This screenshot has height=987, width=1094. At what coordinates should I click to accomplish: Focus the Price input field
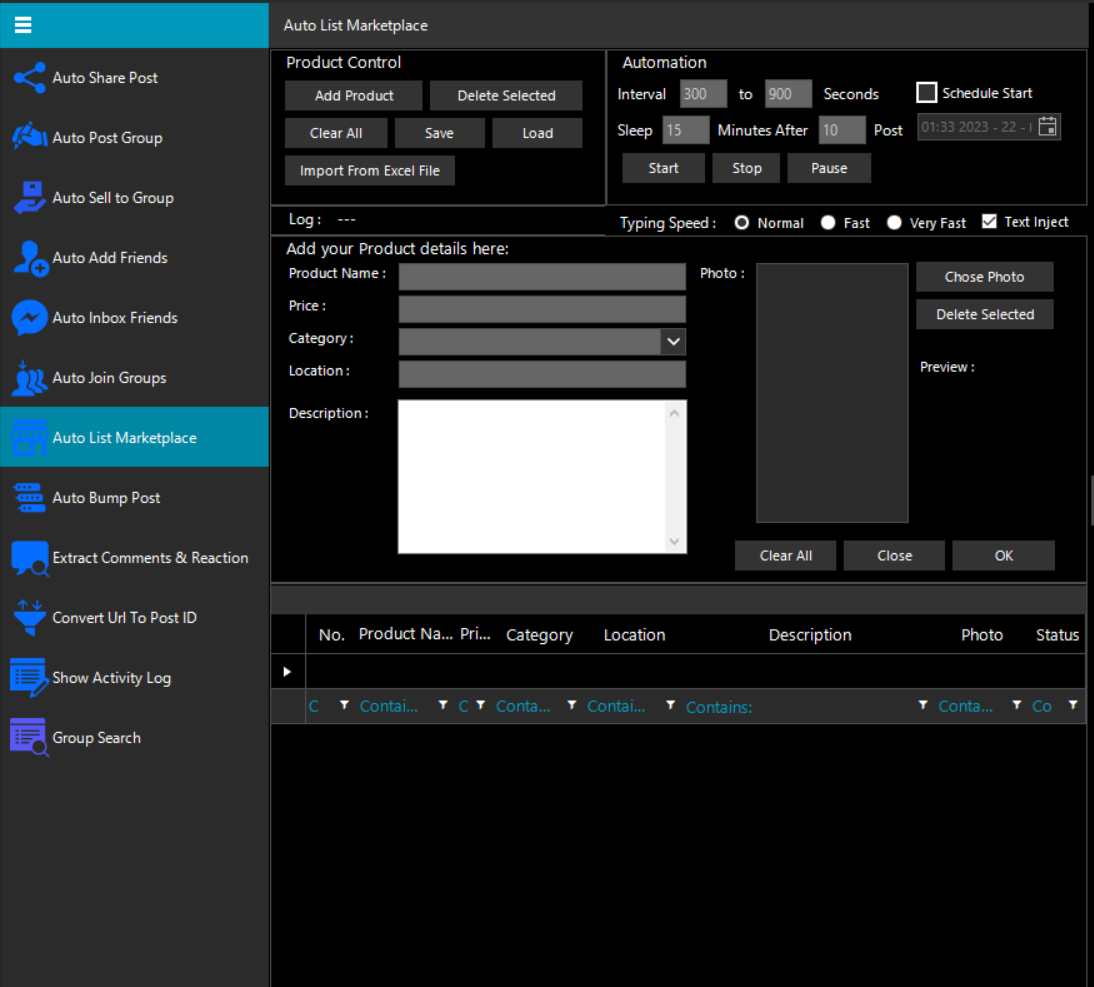pos(542,309)
